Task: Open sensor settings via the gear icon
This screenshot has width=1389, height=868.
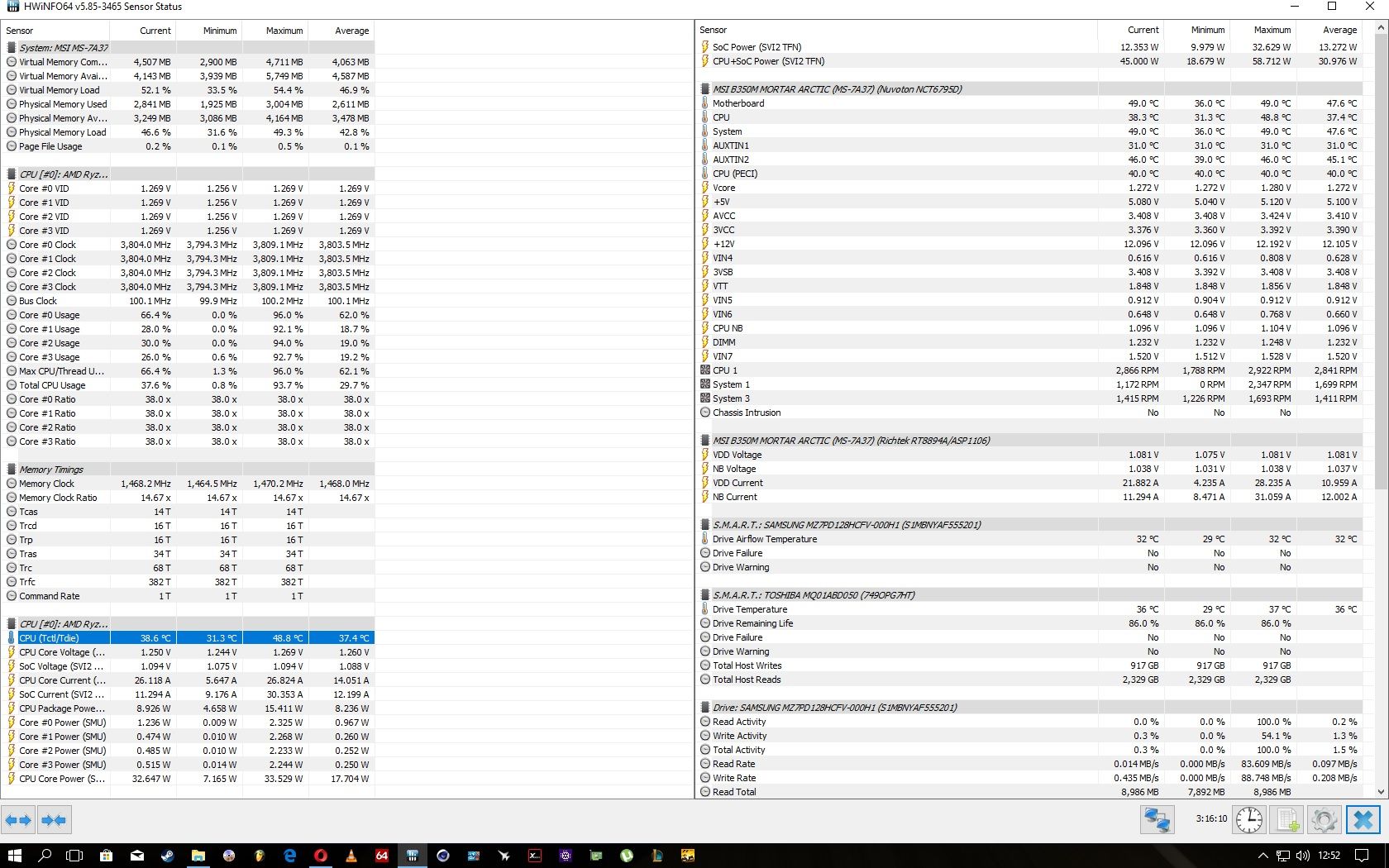Action: point(1325,819)
